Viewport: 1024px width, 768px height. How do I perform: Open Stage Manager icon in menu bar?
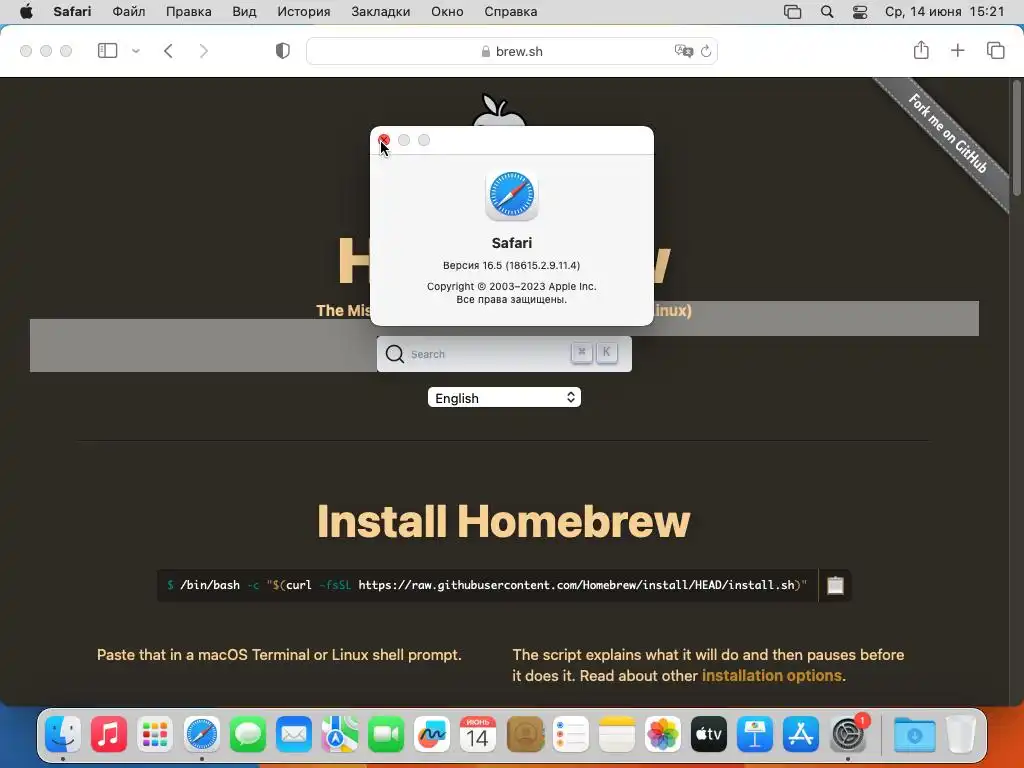tap(792, 12)
